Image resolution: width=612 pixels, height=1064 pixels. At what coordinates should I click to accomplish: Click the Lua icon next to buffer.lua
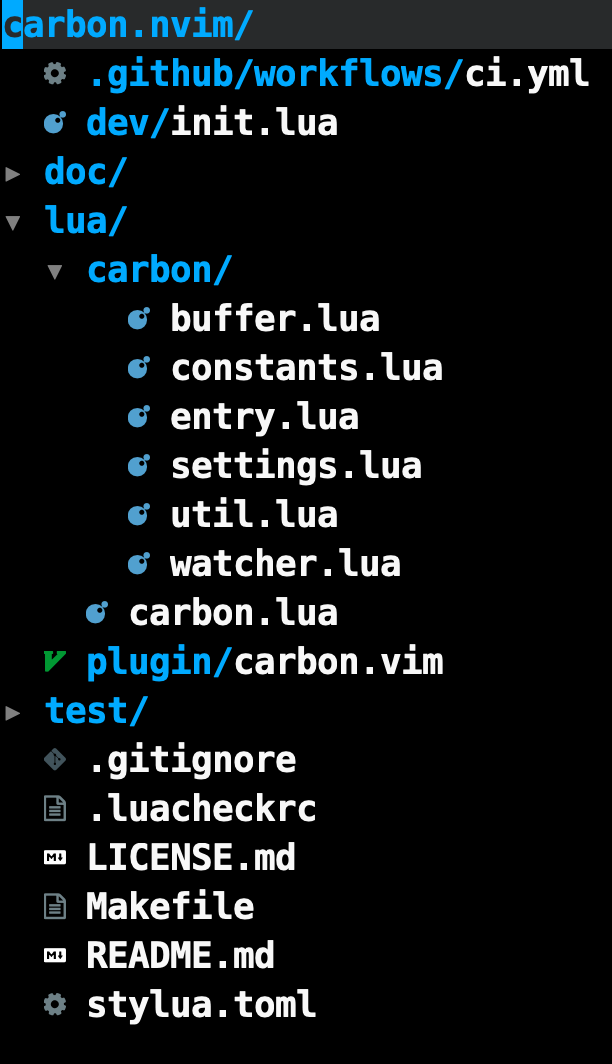[x=138, y=318]
